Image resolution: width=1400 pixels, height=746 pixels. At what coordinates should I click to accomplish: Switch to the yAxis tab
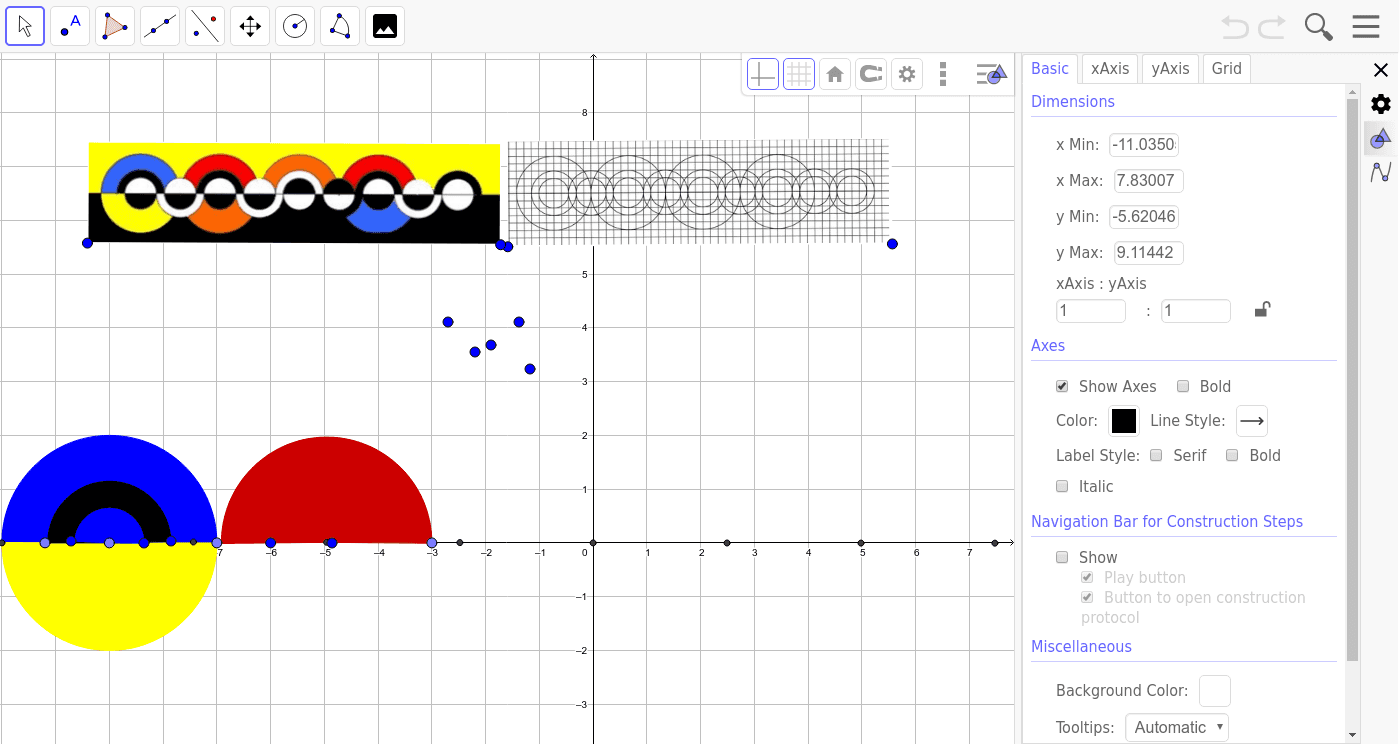pos(1170,68)
